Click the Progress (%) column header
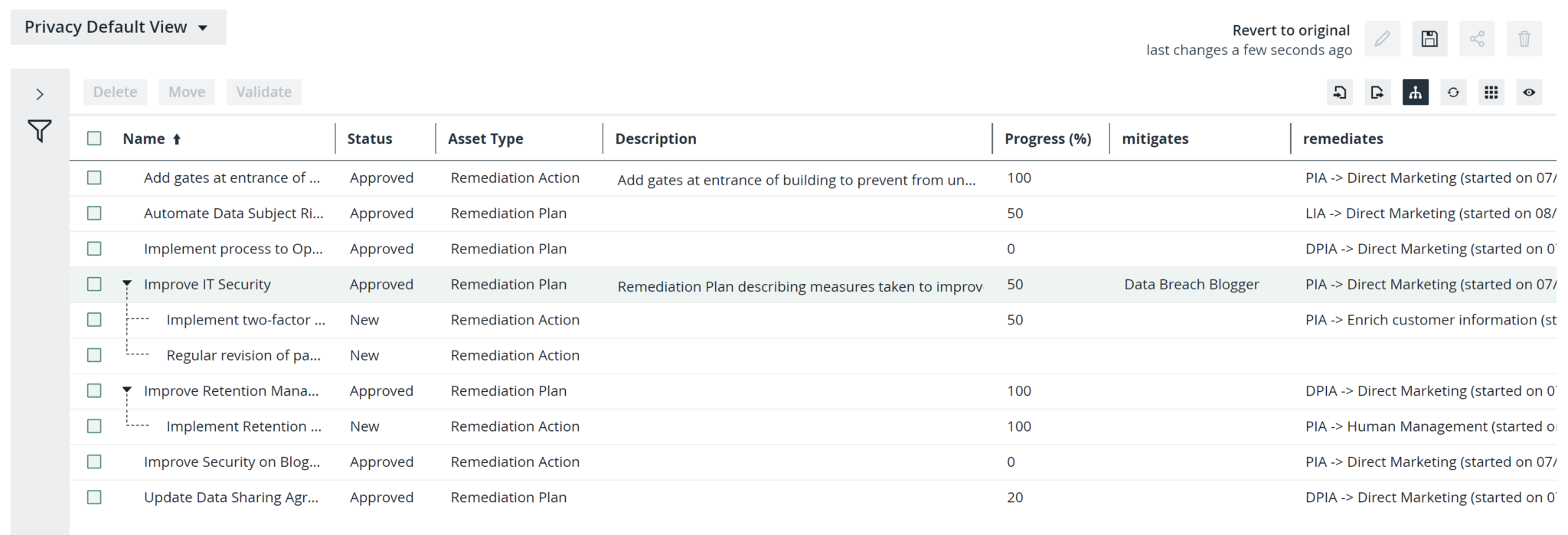Viewport: 1568px width, 535px height. [x=1047, y=139]
